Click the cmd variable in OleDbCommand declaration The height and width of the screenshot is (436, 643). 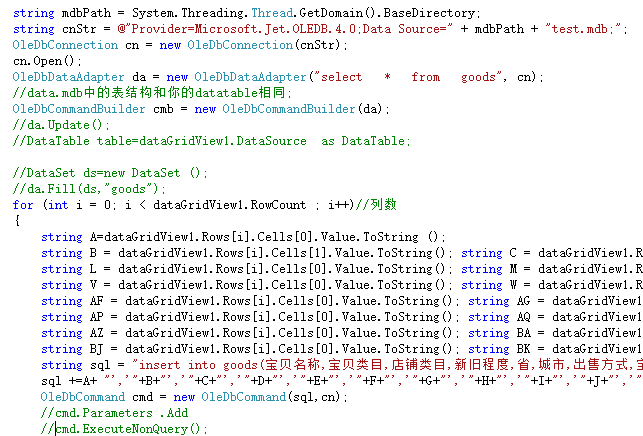(x=142, y=397)
